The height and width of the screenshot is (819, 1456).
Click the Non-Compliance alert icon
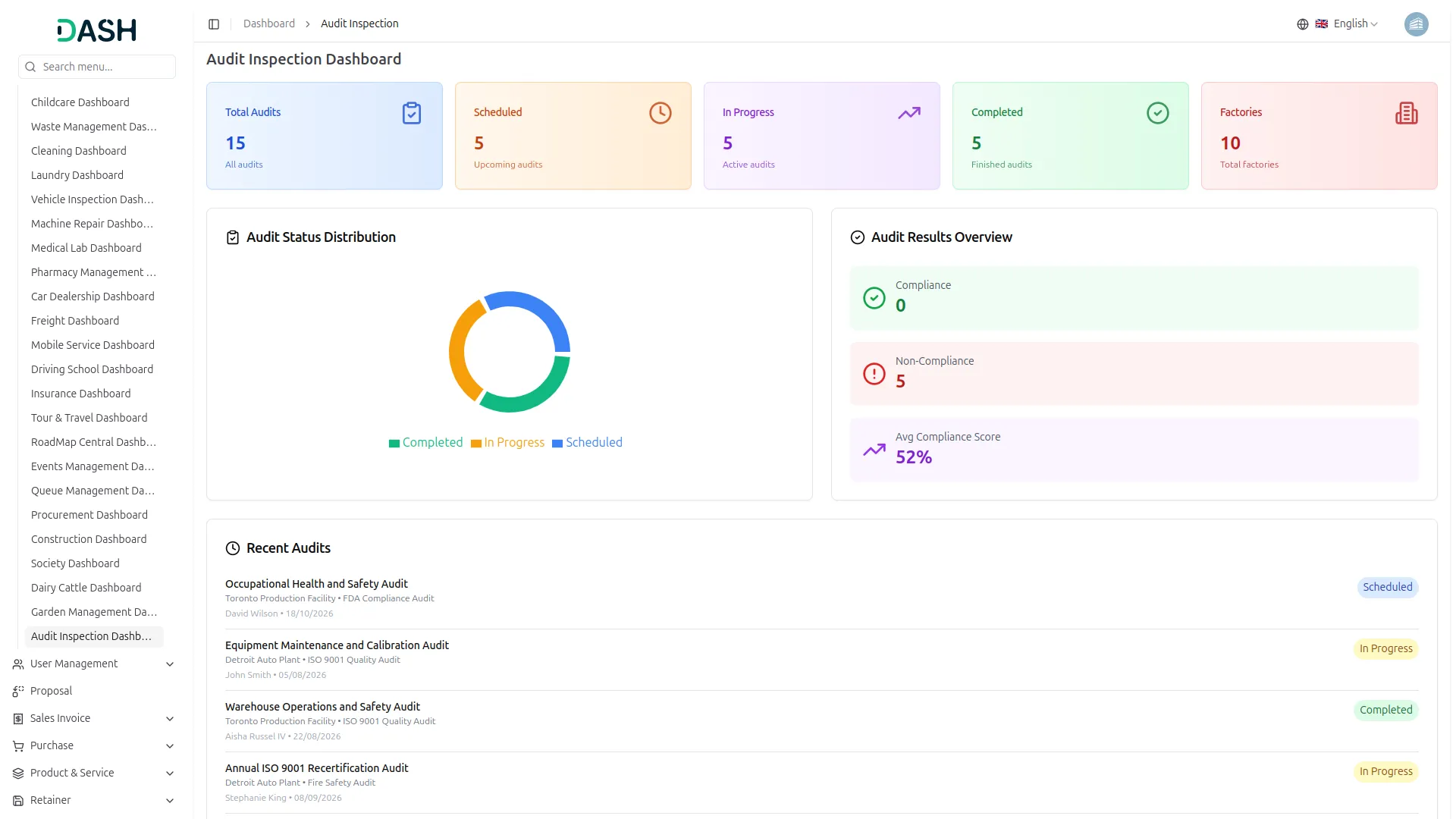click(874, 374)
